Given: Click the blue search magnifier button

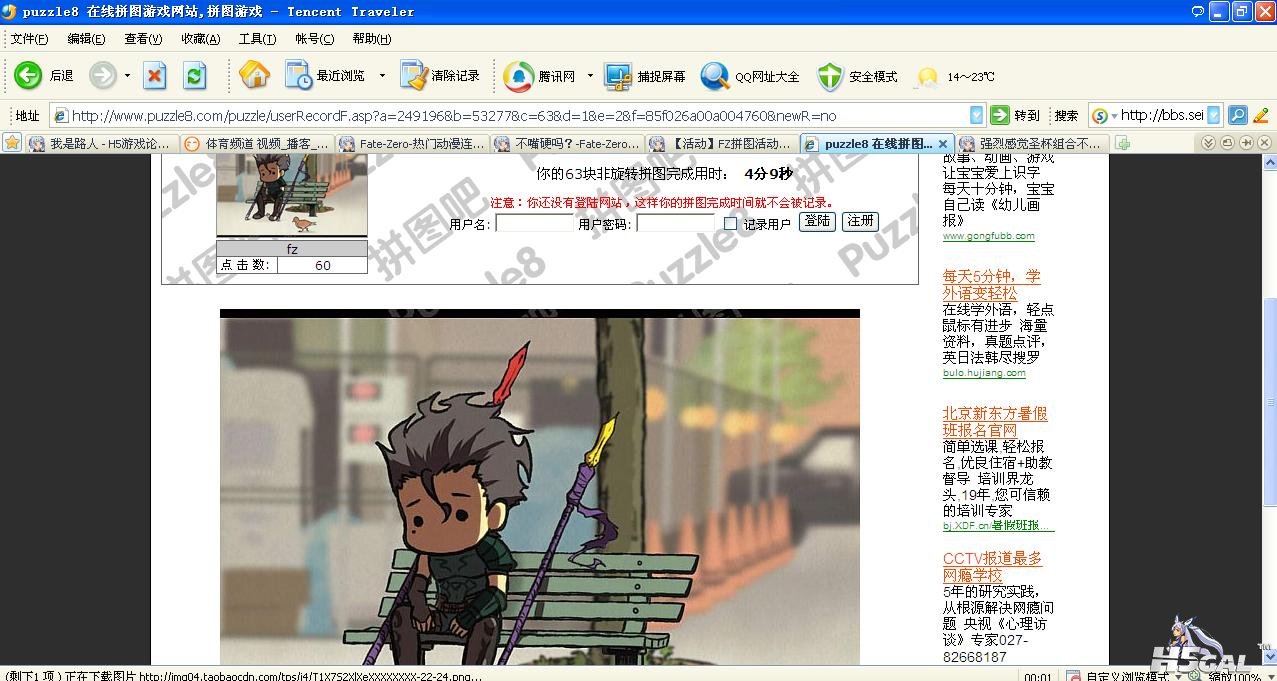Looking at the screenshot, I should coord(1237,115).
